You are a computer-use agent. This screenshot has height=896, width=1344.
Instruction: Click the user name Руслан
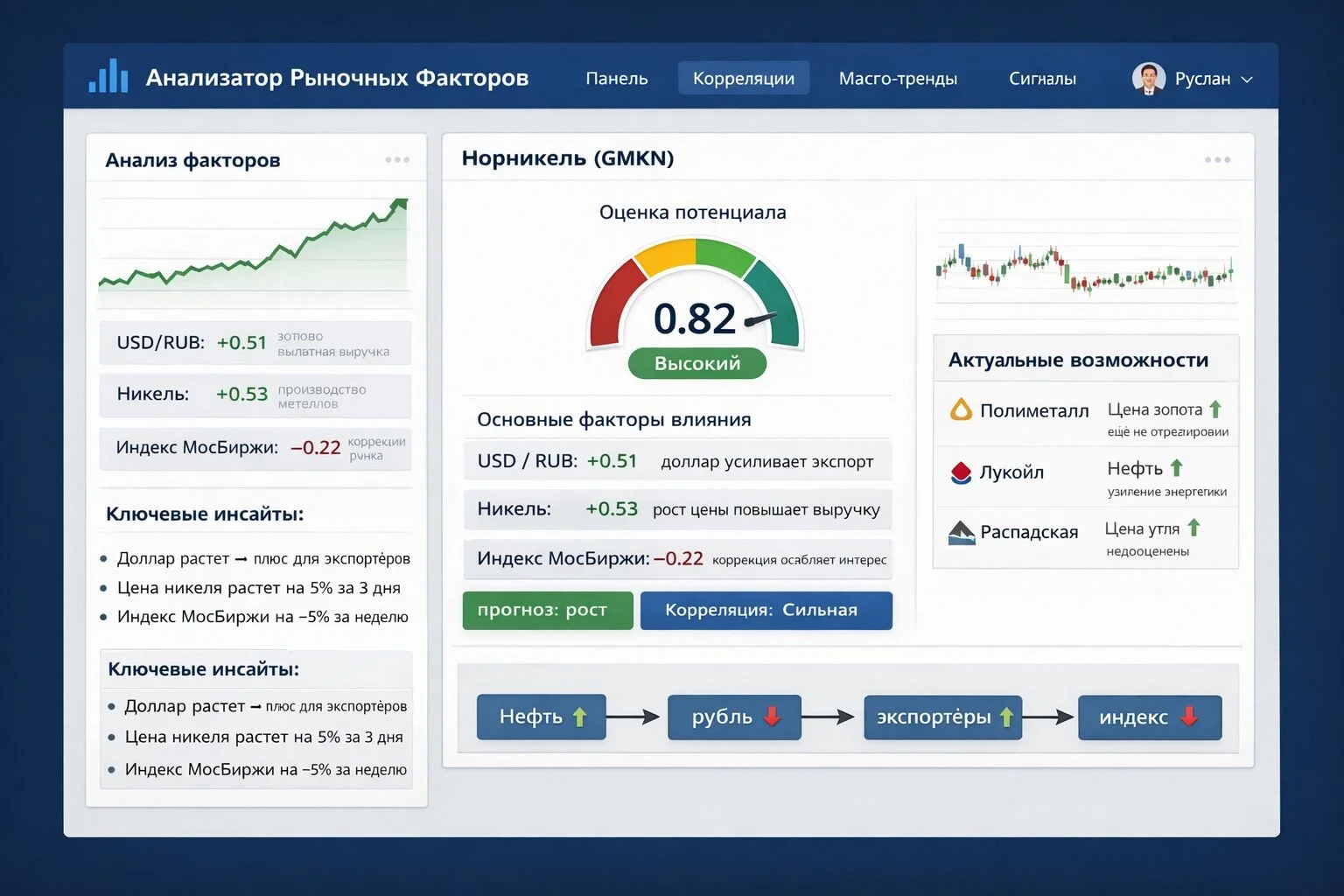(x=1202, y=79)
